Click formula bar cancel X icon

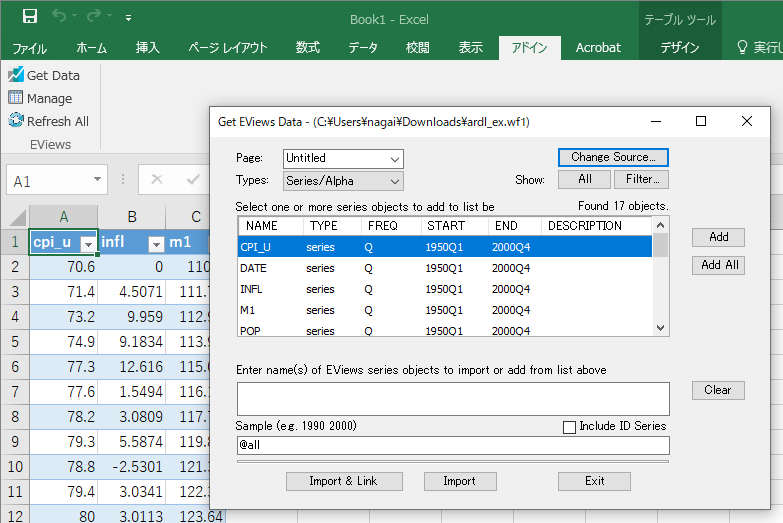coord(157,179)
